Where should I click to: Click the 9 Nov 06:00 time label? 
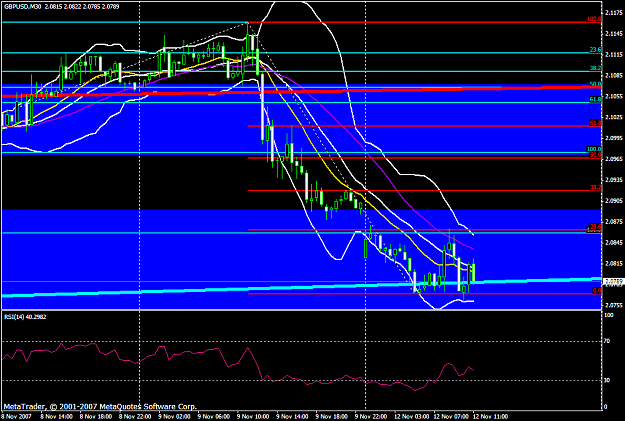[x=214, y=417]
